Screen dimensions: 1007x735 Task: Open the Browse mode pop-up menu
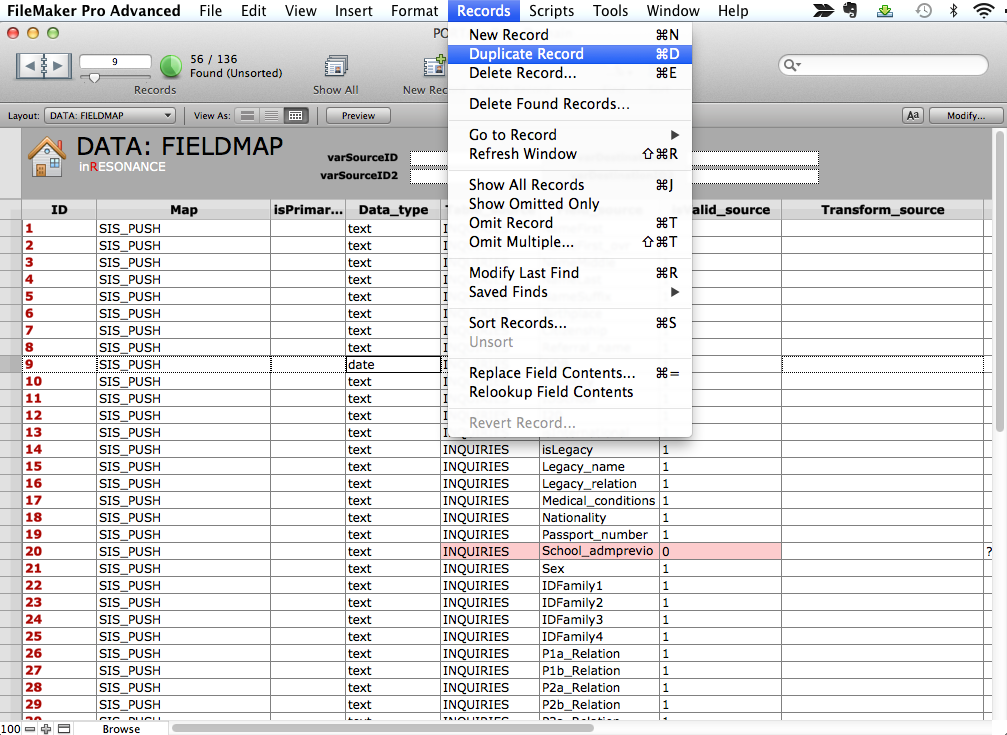click(x=121, y=729)
